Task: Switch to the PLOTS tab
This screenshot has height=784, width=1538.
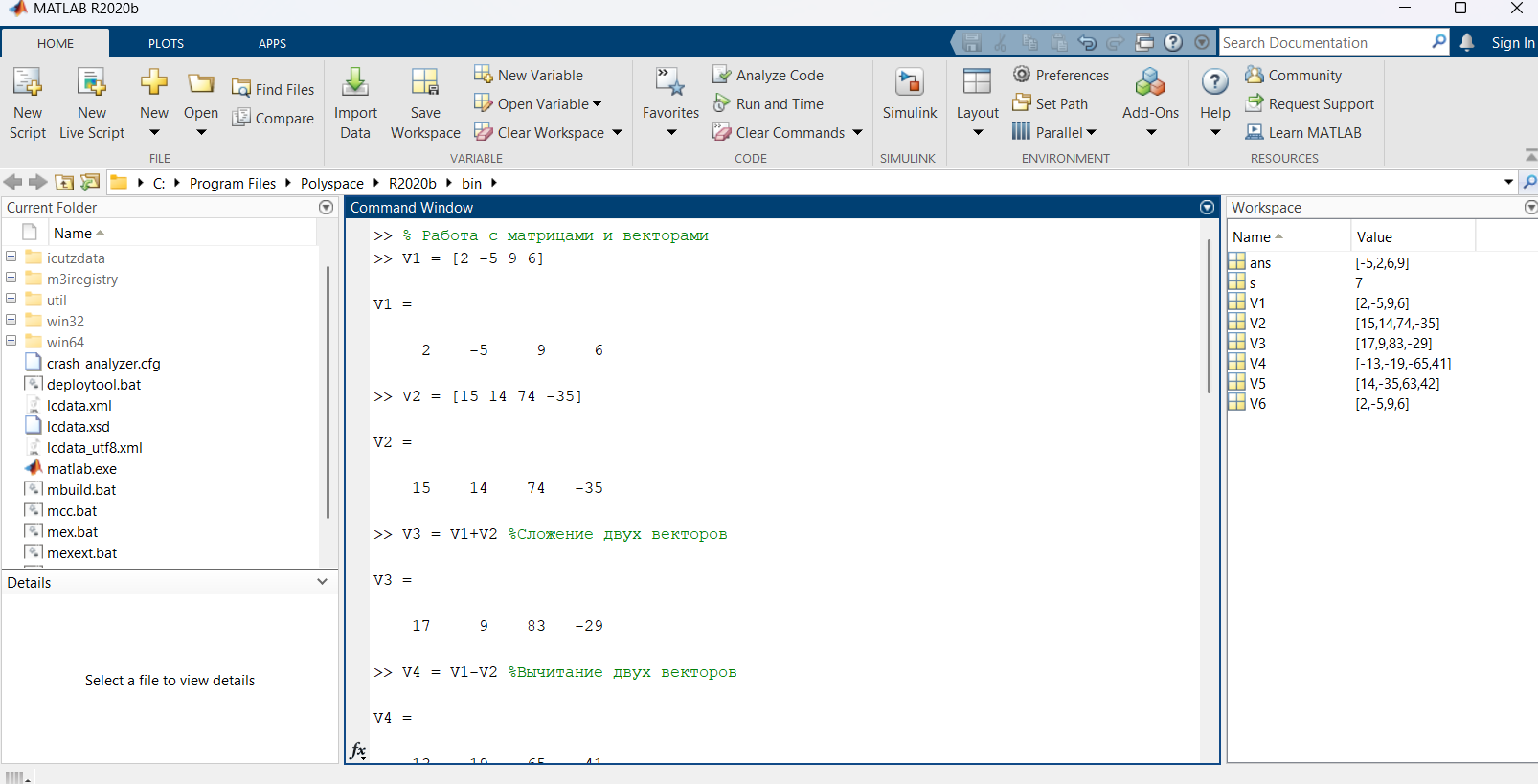Action: (166, 43)
